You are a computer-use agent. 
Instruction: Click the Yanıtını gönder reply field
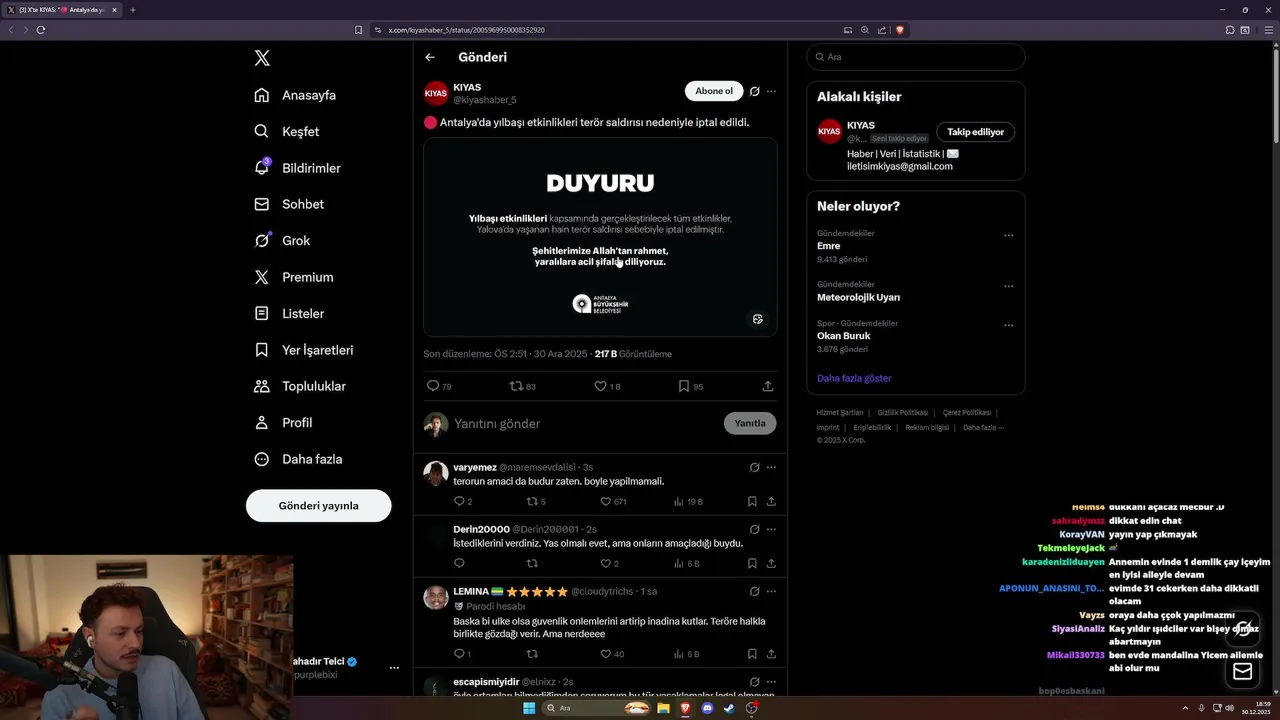585,423
